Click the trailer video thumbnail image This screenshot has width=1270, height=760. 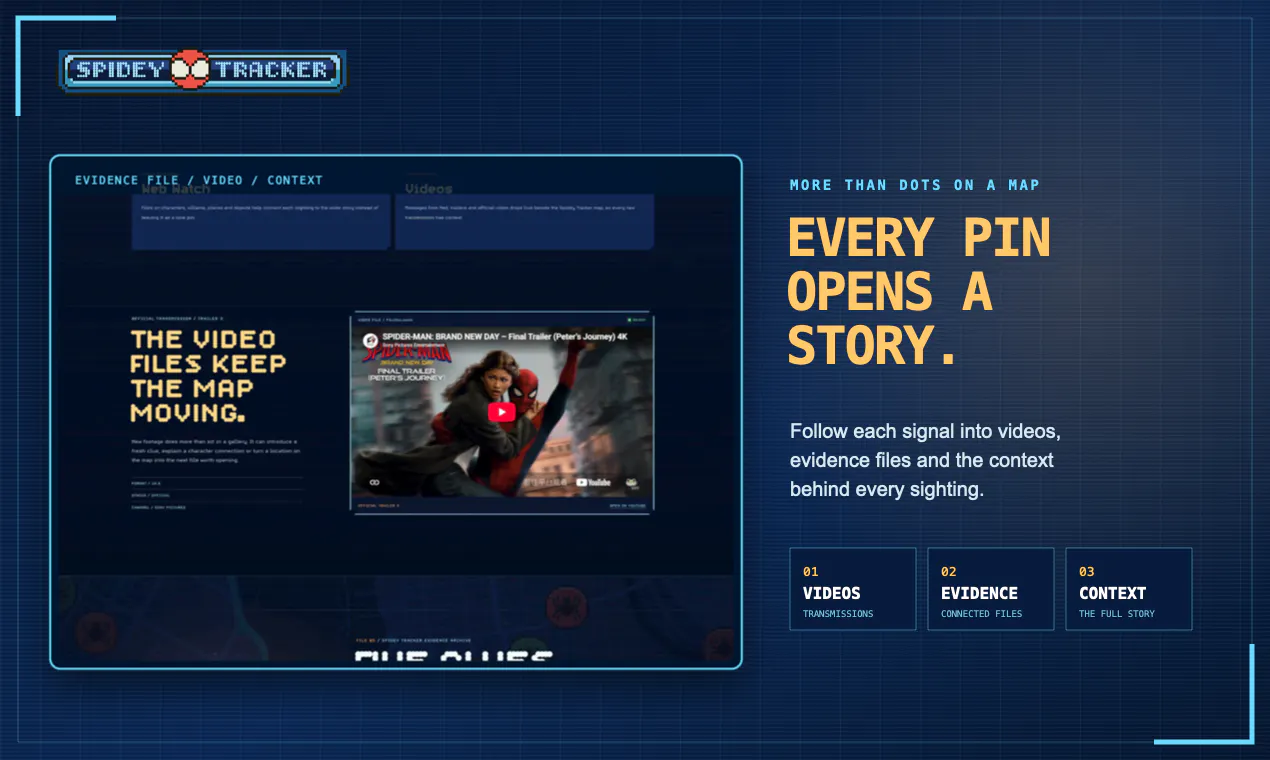tap(501, 411)
